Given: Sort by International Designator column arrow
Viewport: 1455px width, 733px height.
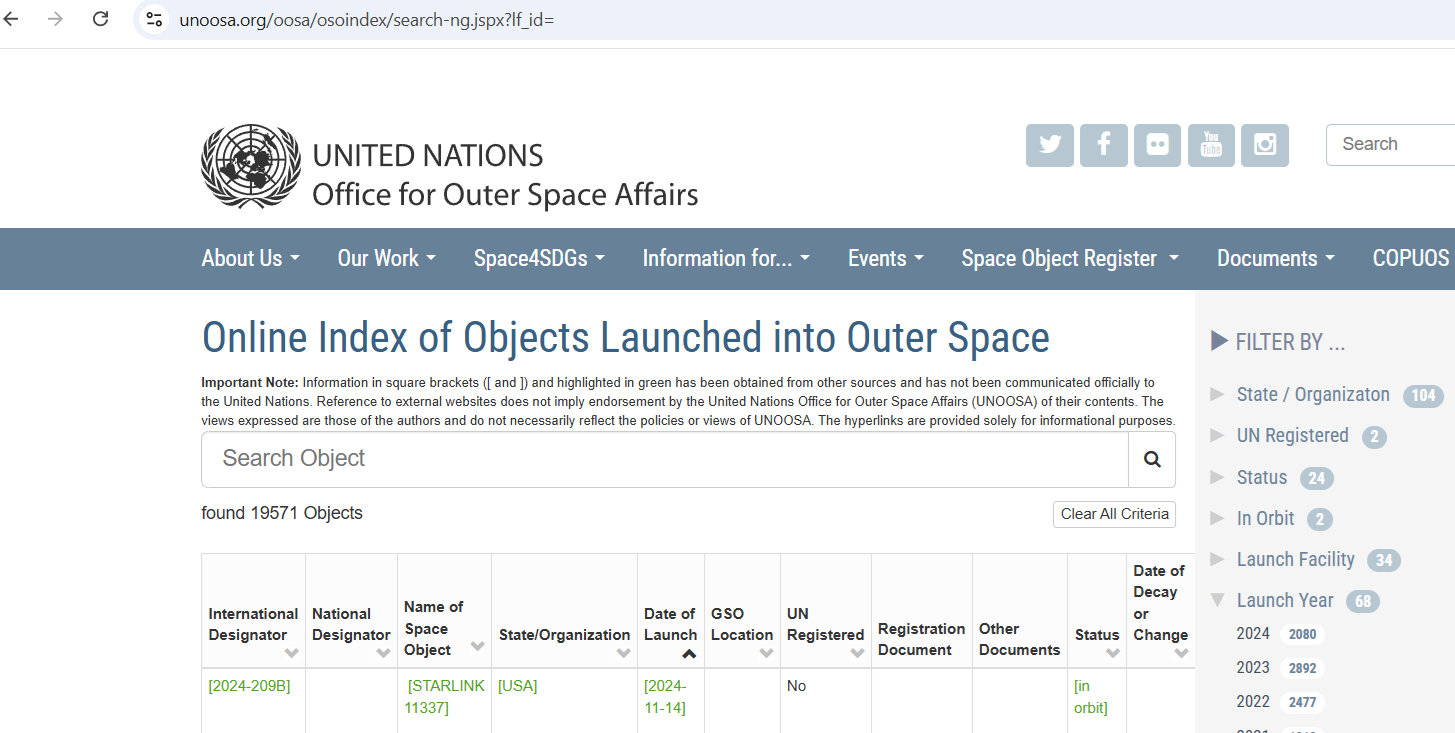Looking at the screenshot, I should 292,653.
